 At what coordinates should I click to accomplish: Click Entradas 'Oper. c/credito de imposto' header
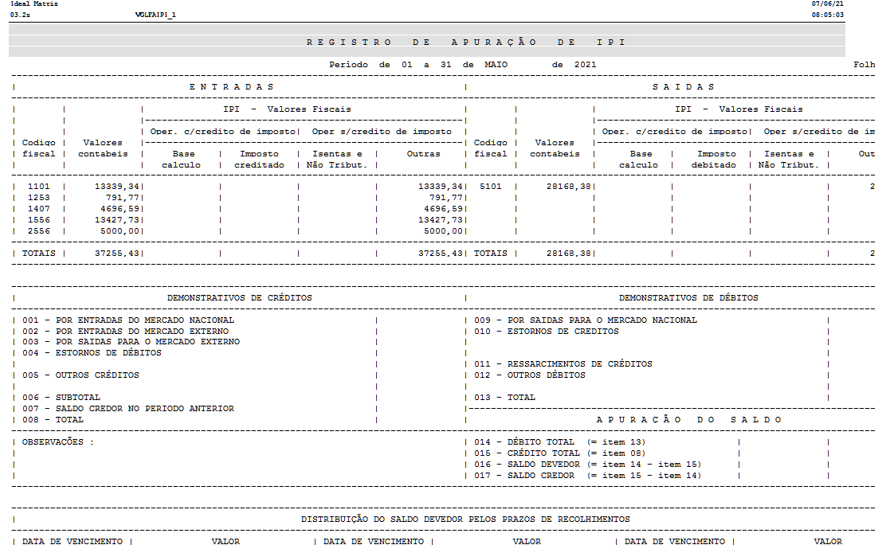[223, 132]
